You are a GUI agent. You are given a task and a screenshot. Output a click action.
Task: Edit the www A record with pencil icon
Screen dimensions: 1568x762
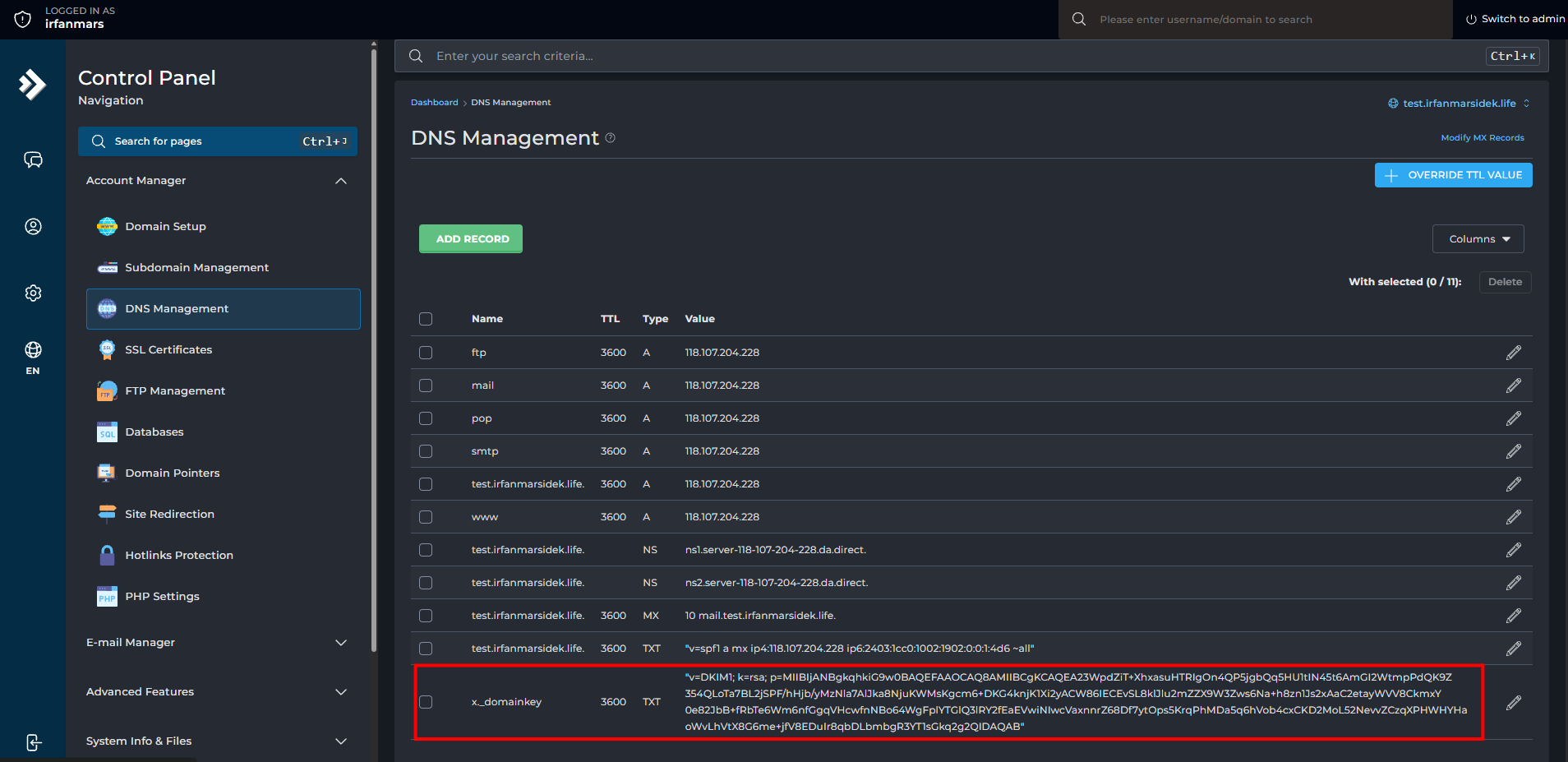click(1514, 517)
